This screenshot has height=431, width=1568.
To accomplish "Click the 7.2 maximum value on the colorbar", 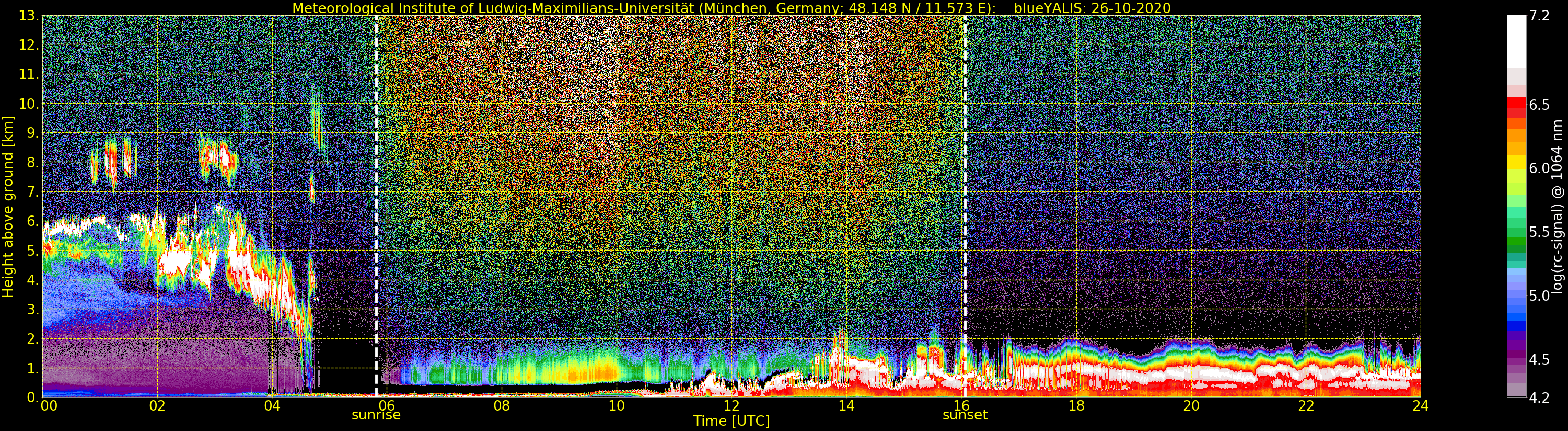I will click(1539, 16).
